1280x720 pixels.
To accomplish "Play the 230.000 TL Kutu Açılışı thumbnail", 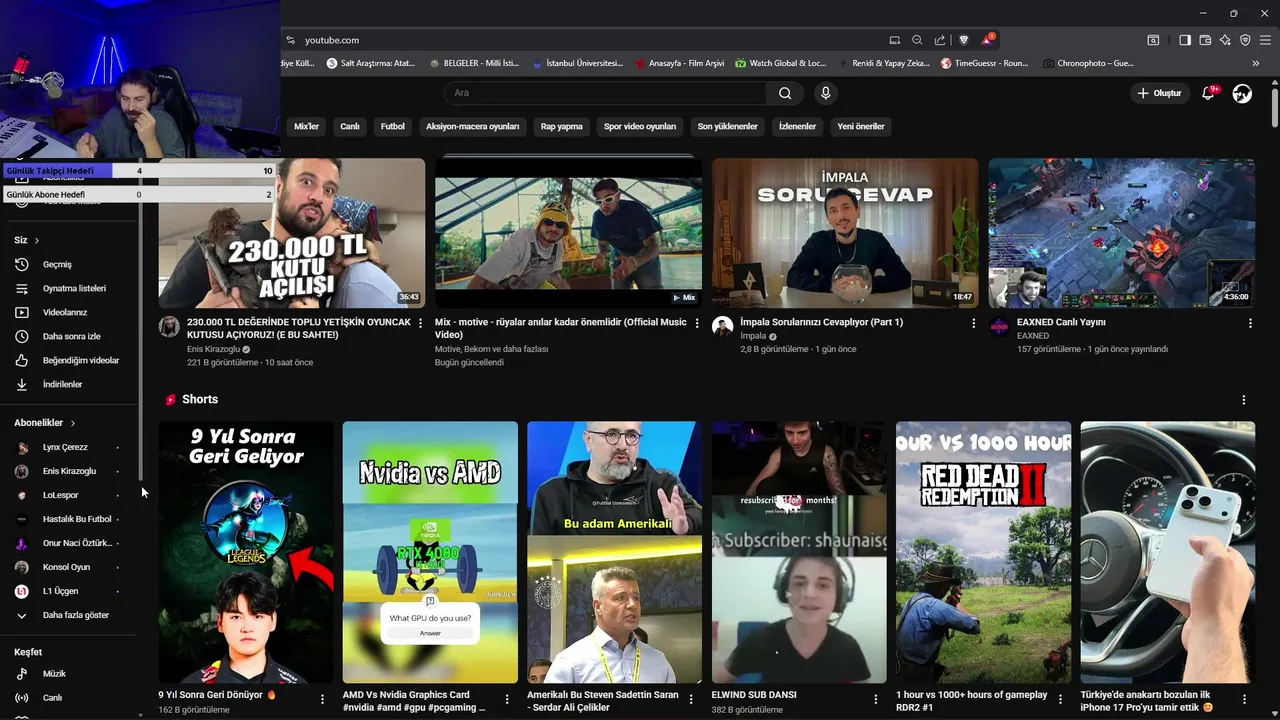I will (292, 233).
